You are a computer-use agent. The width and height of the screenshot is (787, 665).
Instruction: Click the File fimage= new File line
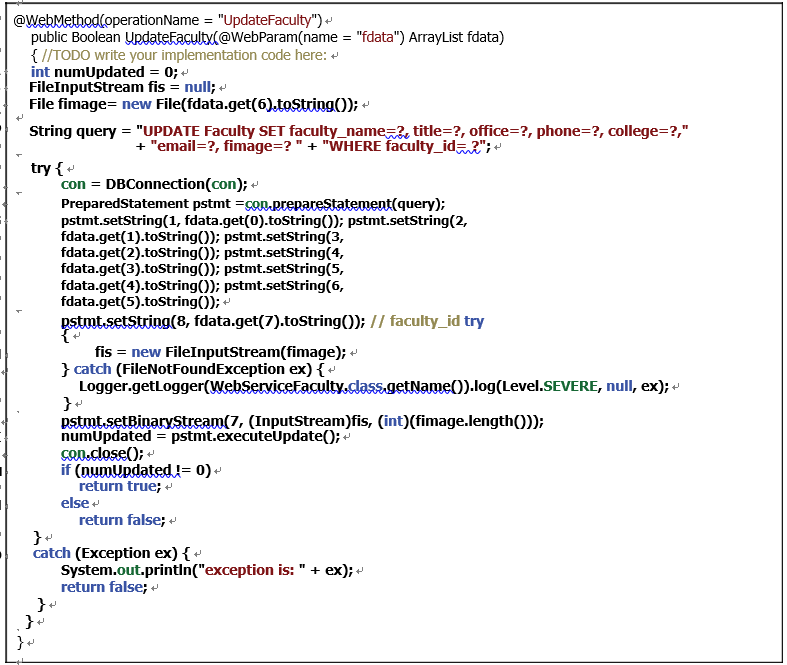point(194,104)
